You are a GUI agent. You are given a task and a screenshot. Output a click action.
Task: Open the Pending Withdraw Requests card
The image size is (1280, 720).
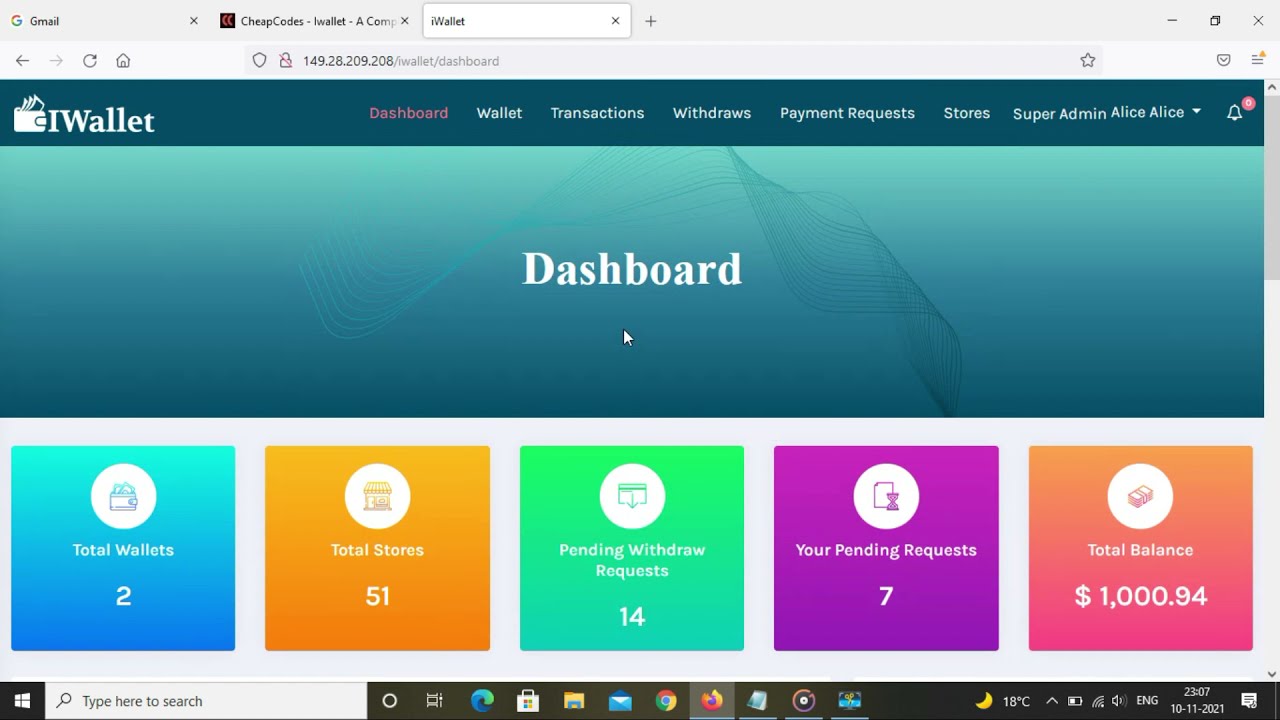point(632,548)
